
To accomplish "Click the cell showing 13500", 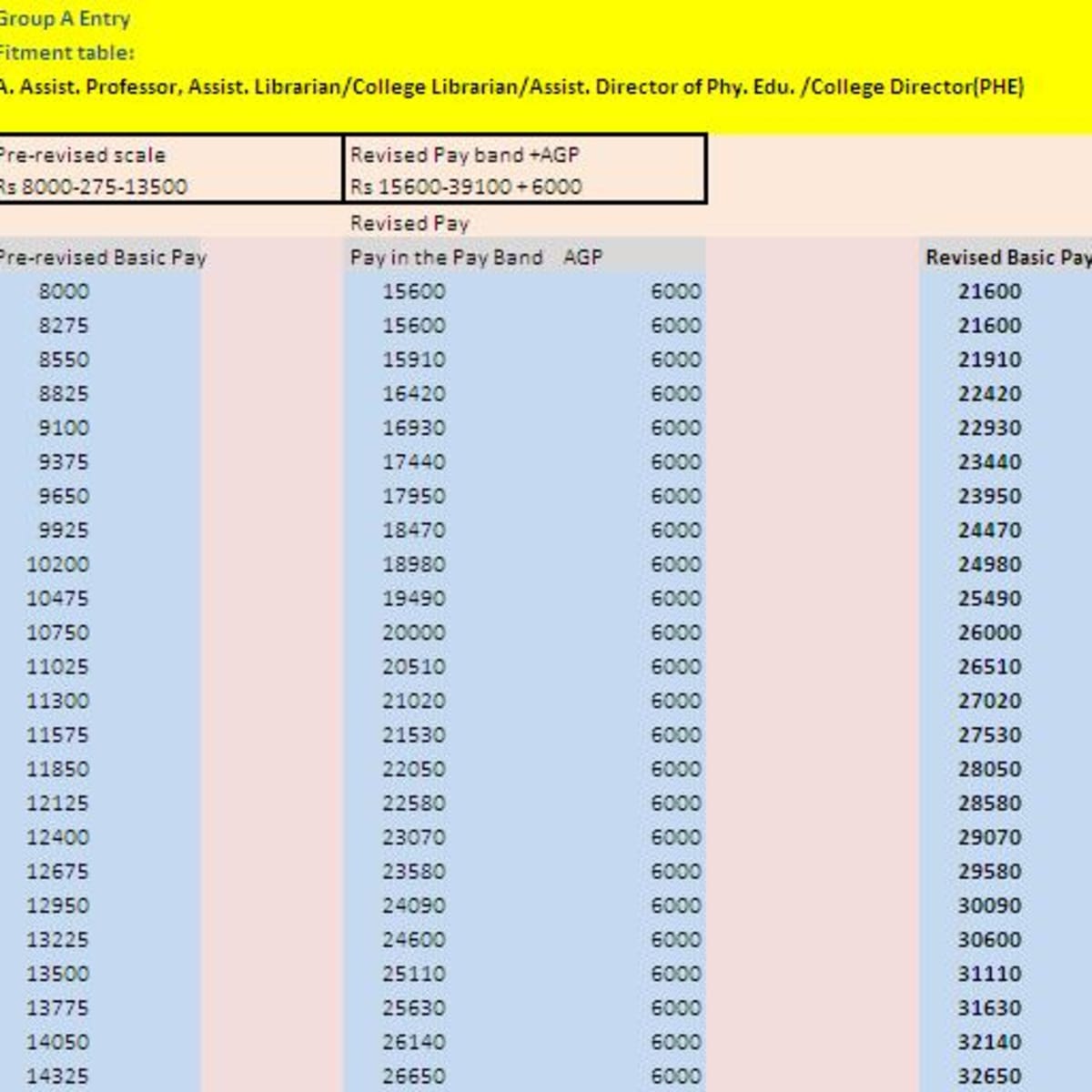I will coord(58,974).
